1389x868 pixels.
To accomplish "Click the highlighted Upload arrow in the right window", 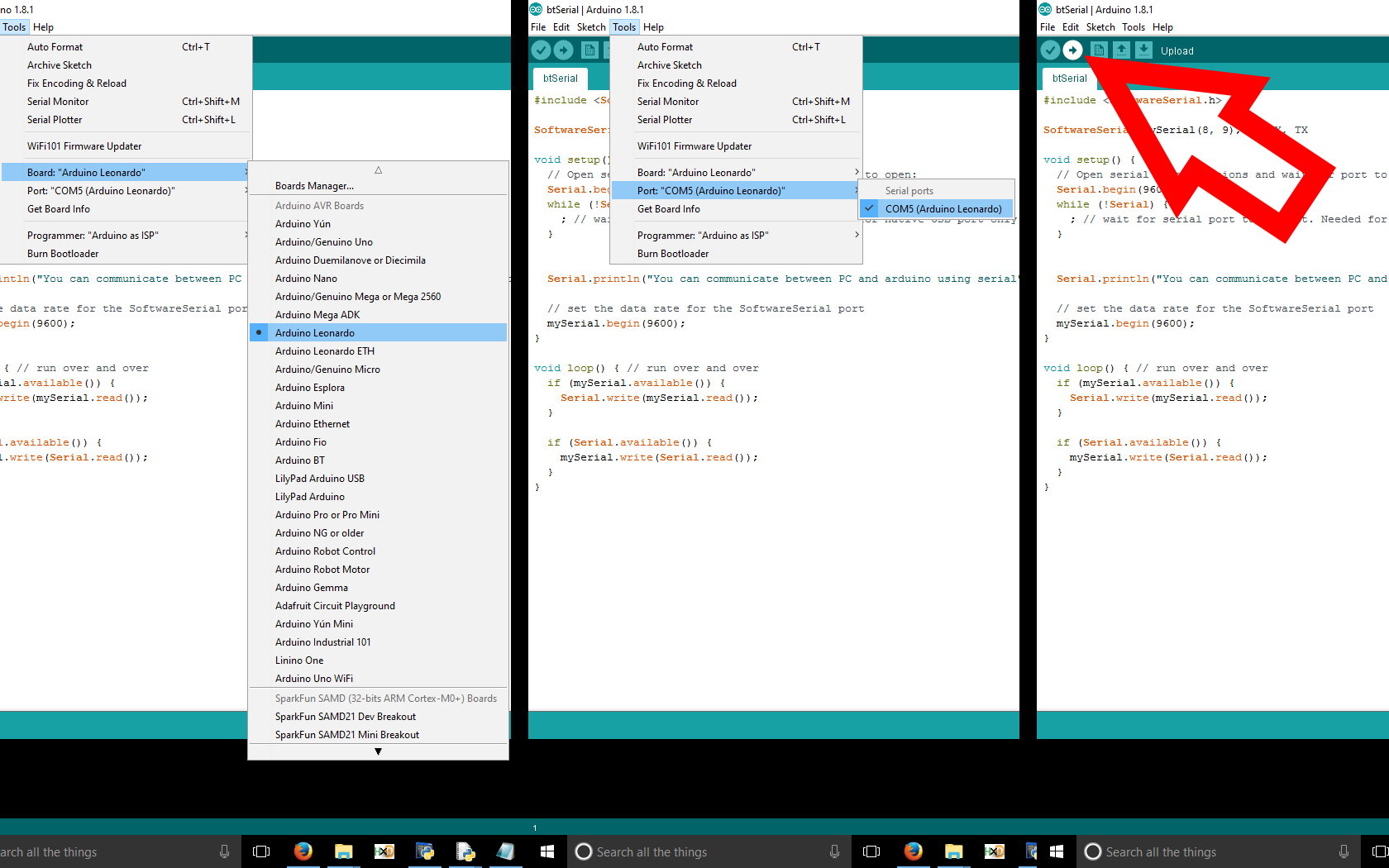I will [1072, 50].
